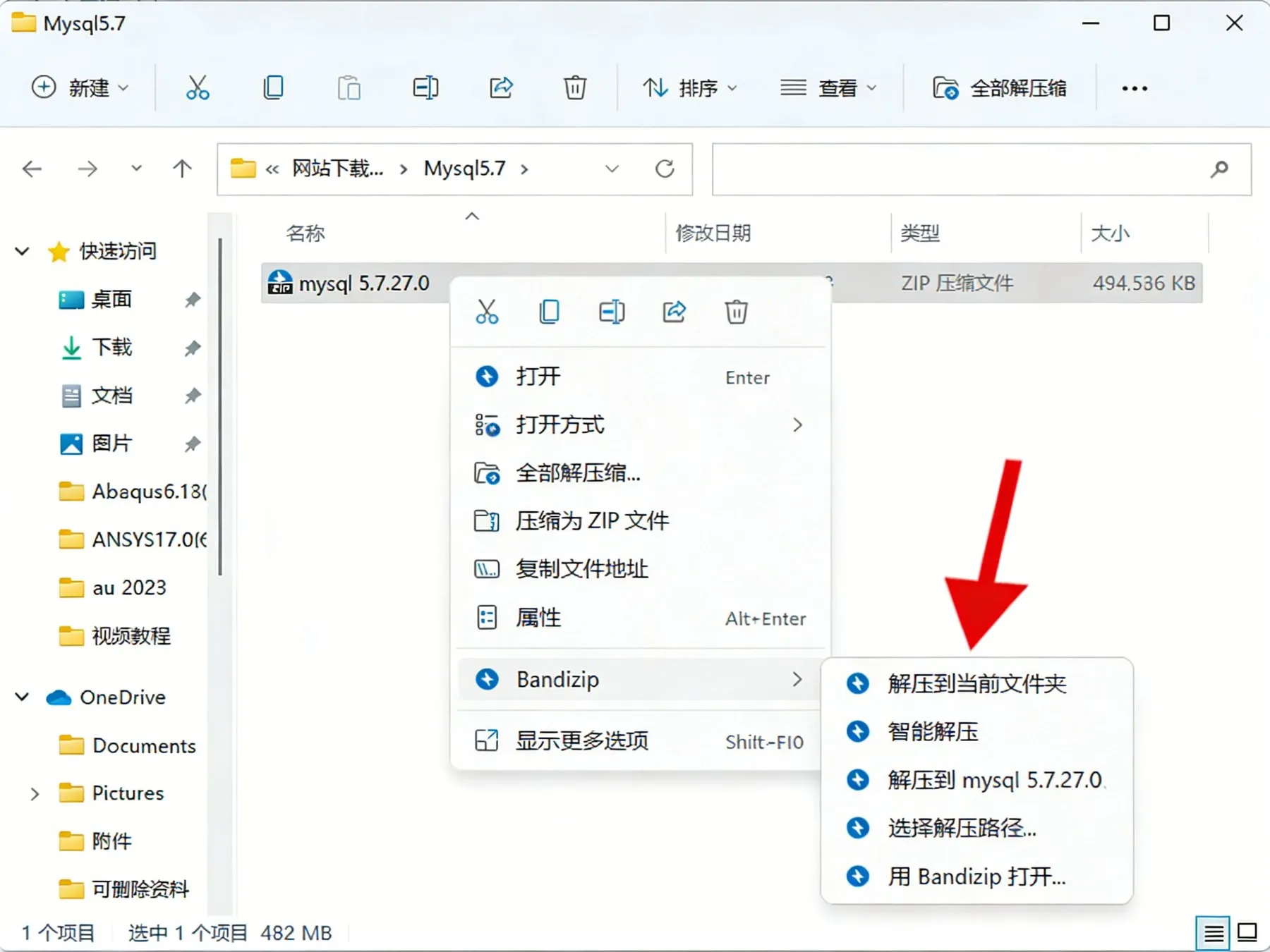Viewport: 1270px width, 952px height.
Task: Switch to details view icon in the status bar
Action: click(1213, 934)
